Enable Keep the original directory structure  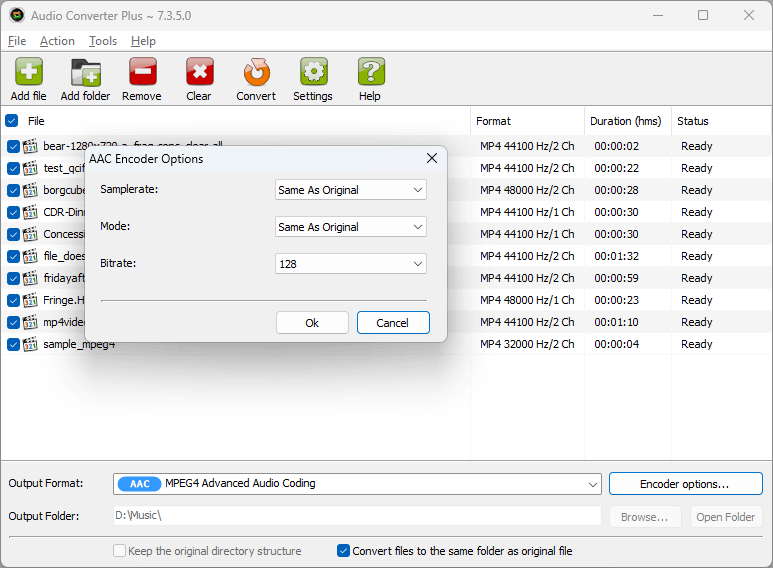(119, 551)
